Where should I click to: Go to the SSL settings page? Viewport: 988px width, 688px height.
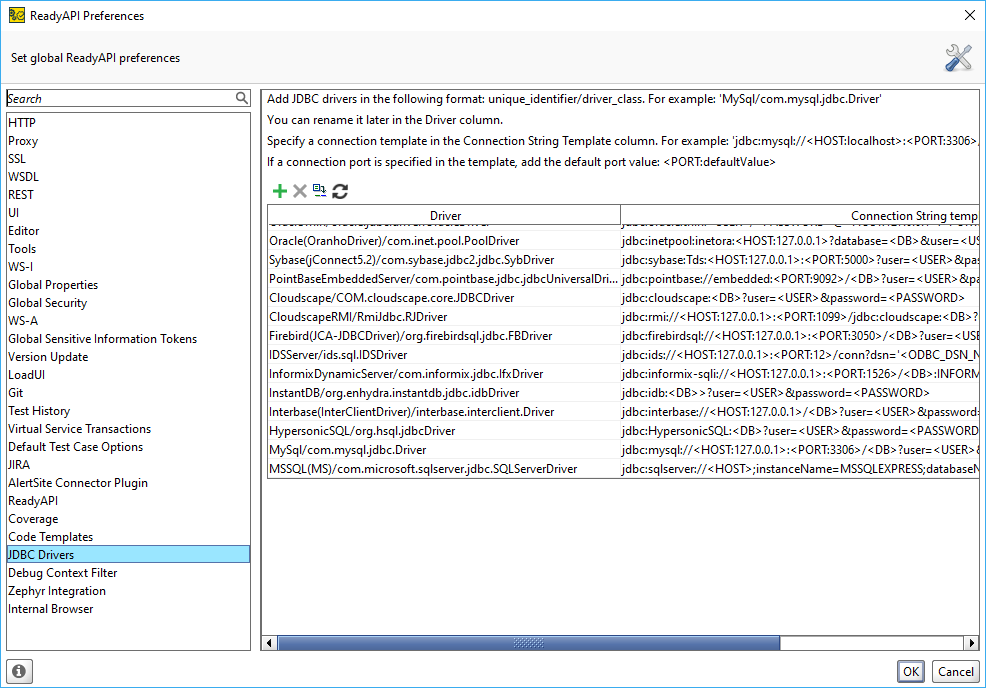pyautogui.click(x=129, y=159)
